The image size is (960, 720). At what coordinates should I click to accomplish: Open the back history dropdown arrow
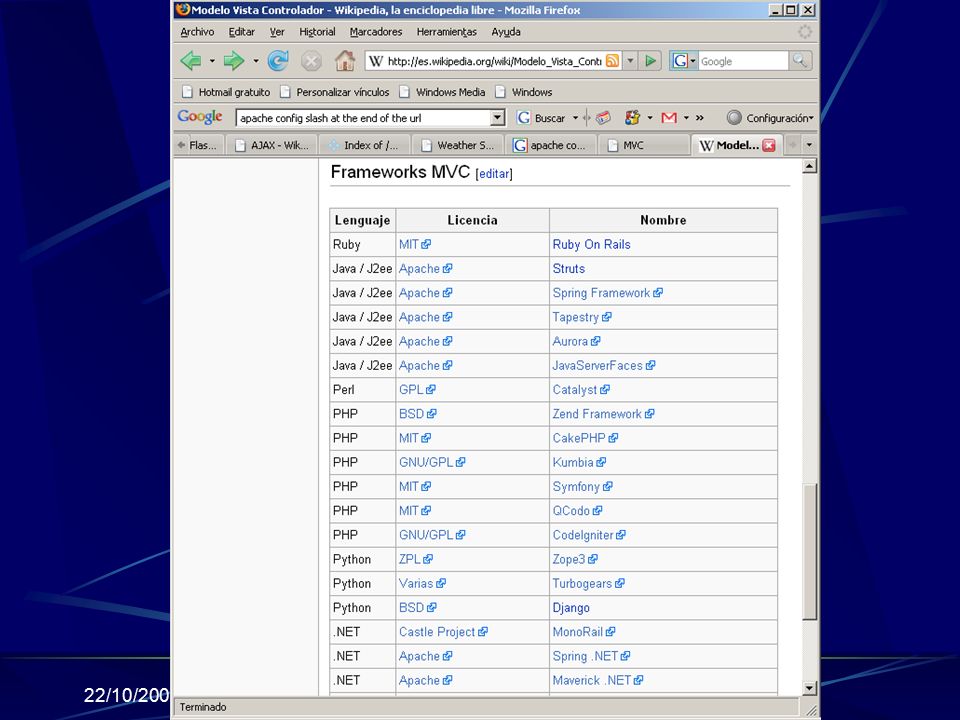(x=212, y=61)
